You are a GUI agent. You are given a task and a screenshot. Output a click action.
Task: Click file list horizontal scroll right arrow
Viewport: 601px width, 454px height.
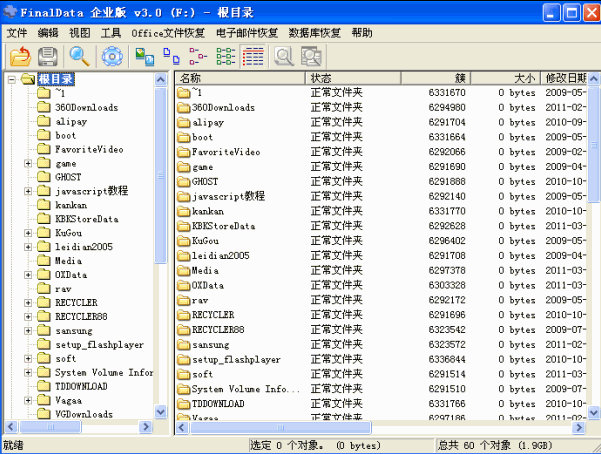579,427
